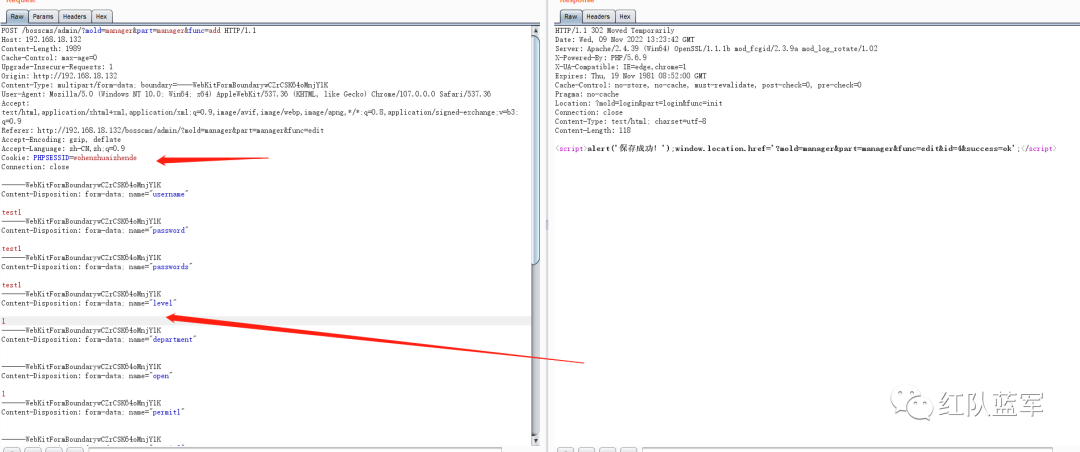Click the script alert window.location.href response body
1080x452 pixels.
pyautogui.click(x=806, y=148)
